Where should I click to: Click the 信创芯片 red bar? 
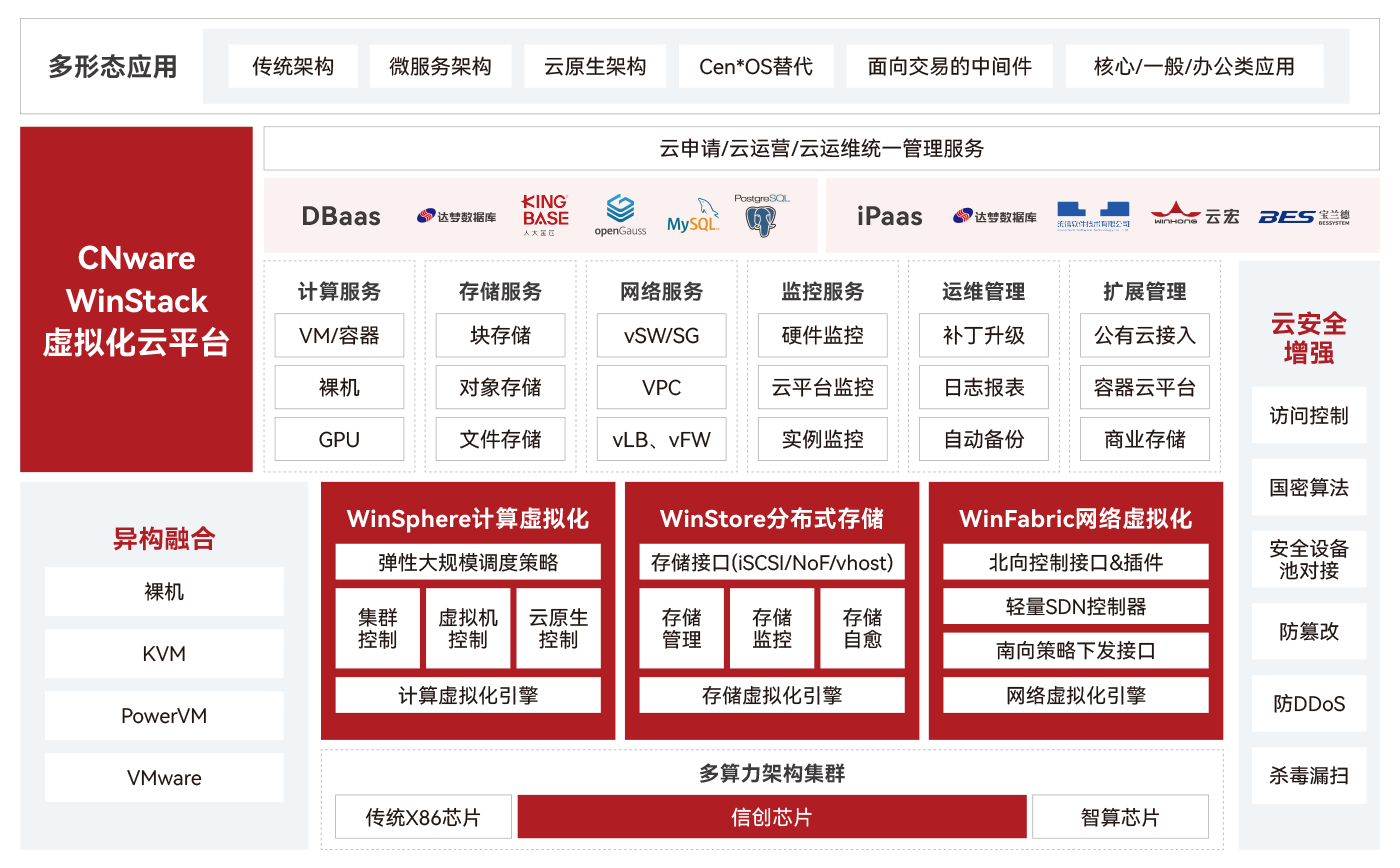(x=772, y=817)
